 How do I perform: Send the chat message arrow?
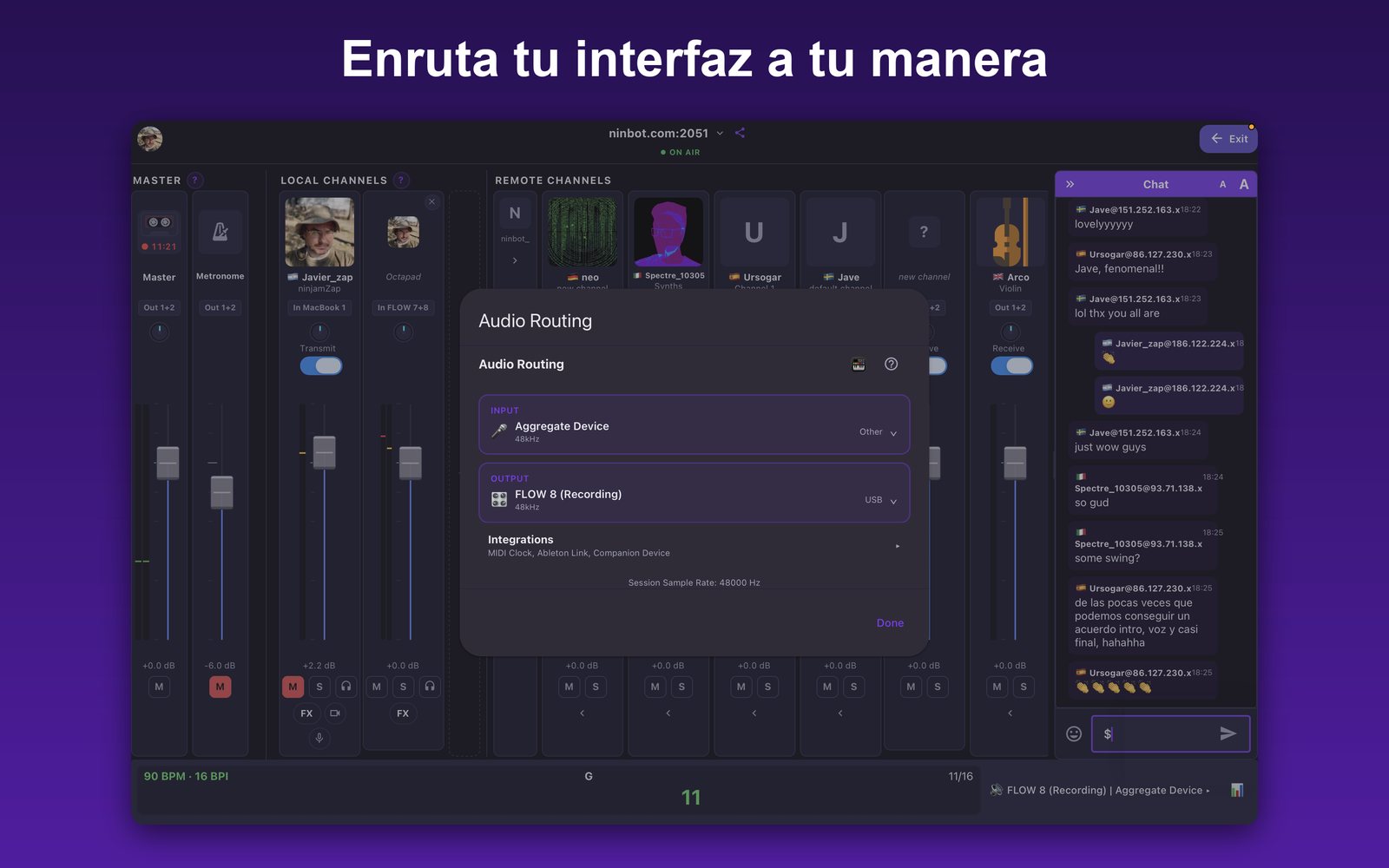click(1228, 733)
